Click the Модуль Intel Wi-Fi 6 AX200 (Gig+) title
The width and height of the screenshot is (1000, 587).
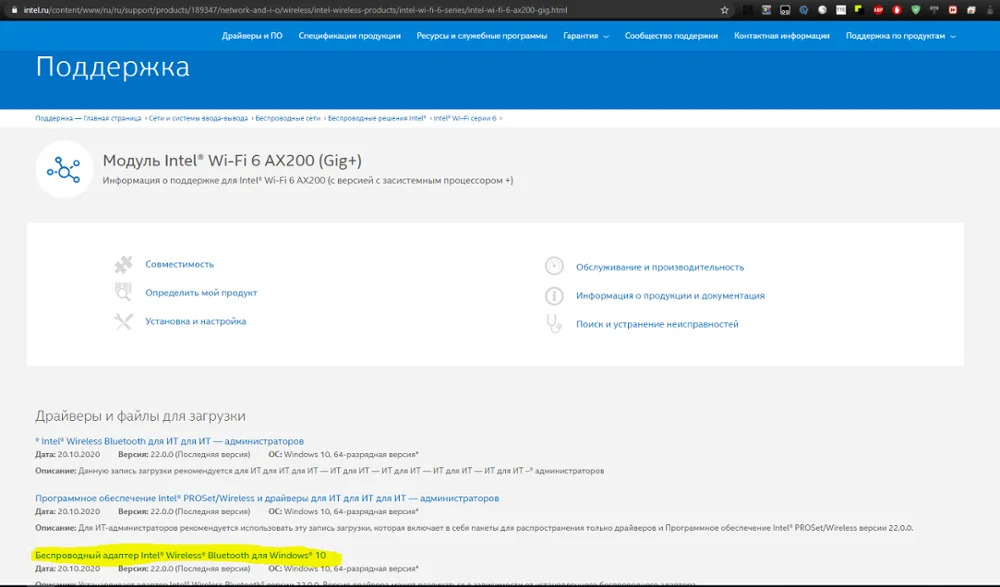(232, 160)
